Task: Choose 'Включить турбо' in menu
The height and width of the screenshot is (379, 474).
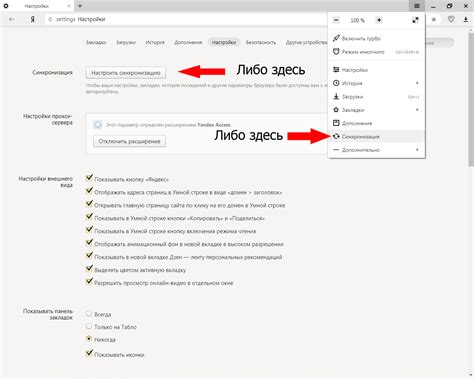Action: pos(376,38)
